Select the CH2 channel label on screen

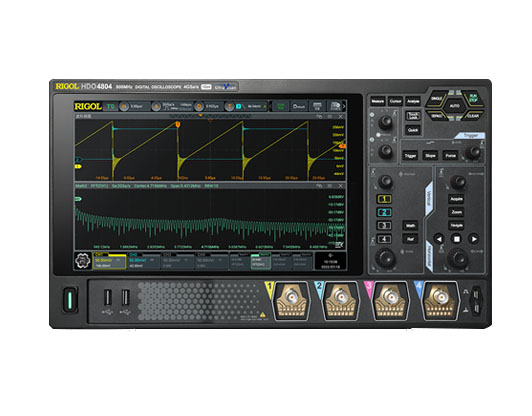click(x=133, y=254)
